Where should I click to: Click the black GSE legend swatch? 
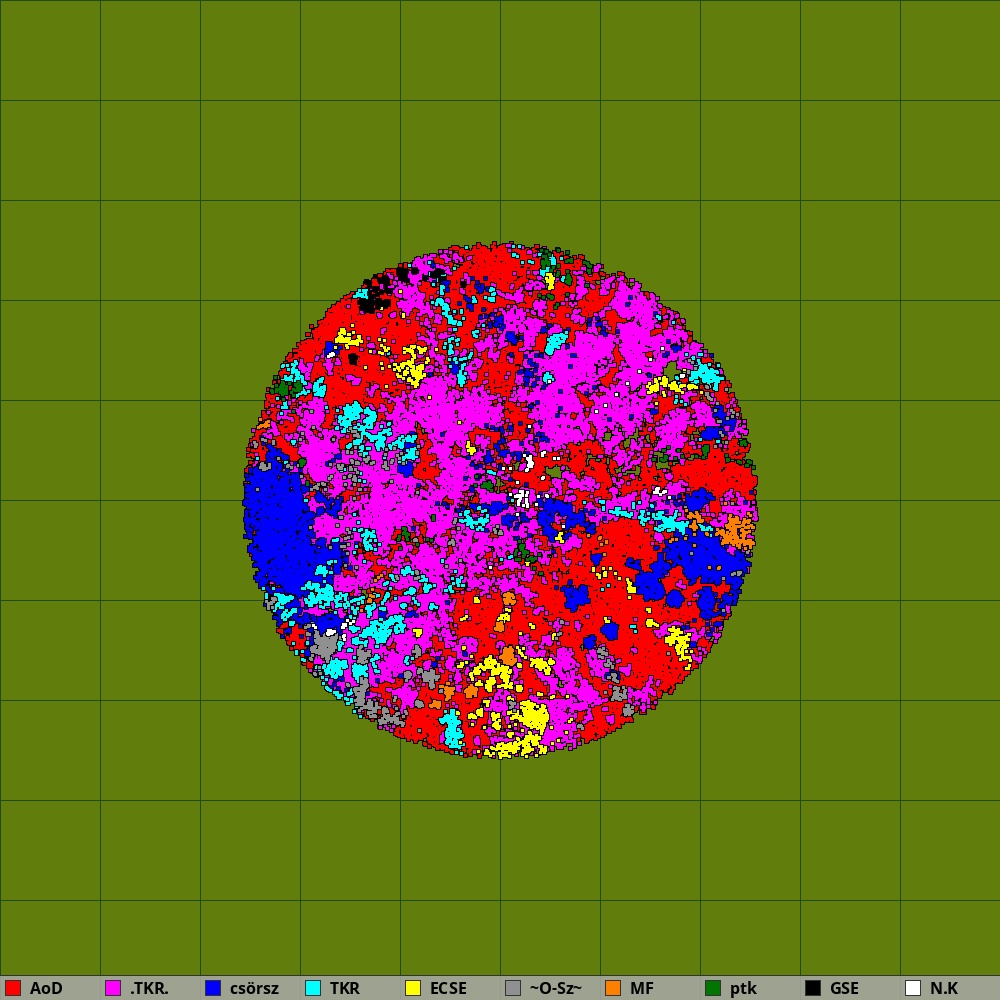pyautogui.click(x=813, y=988)
